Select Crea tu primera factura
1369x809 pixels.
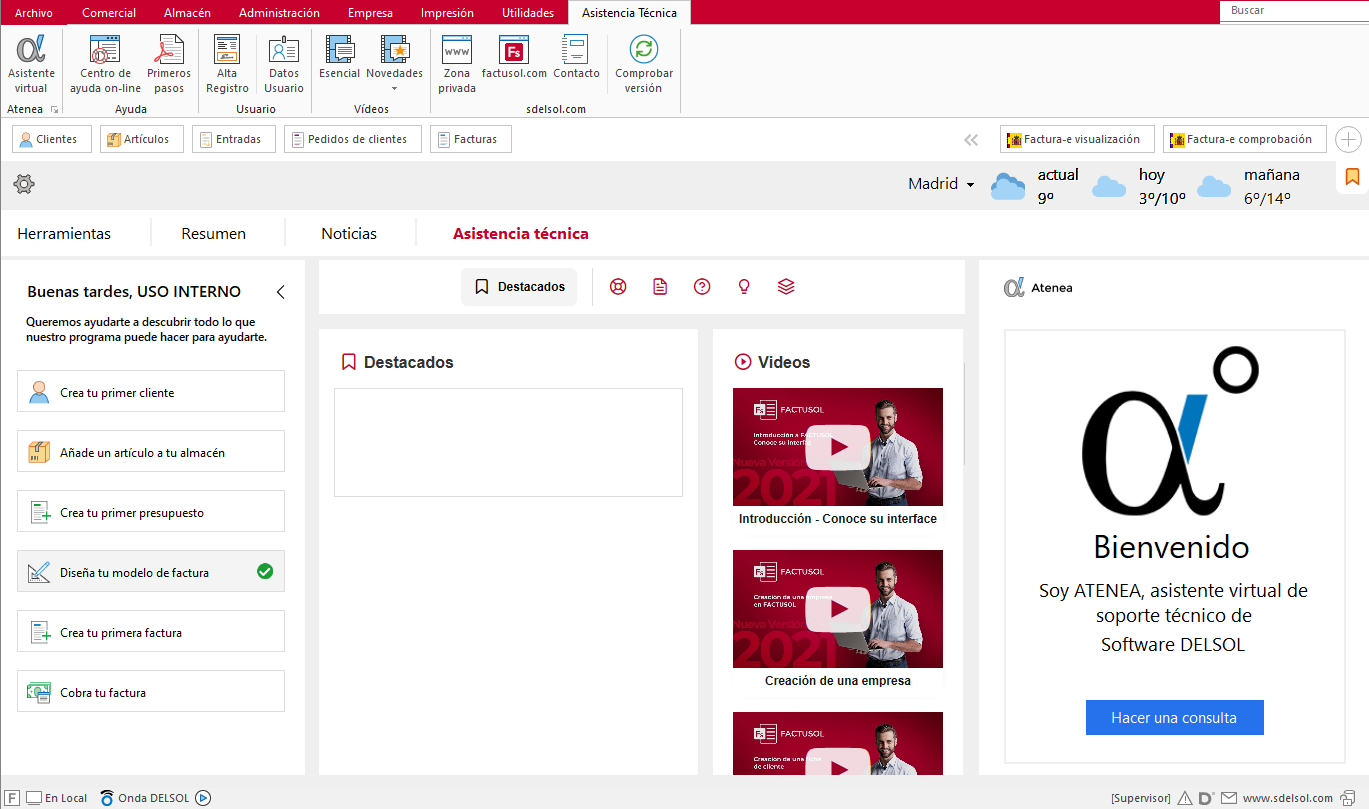pos(151,631)
